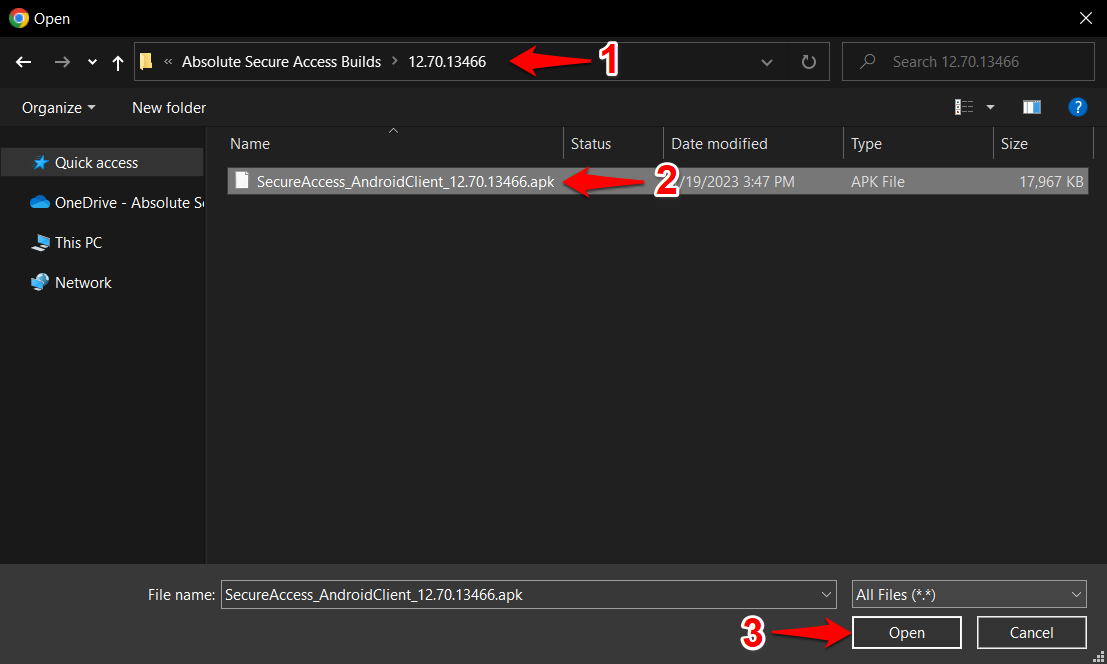Select Quick access in sidebar
Image resolution: width=1107 pixels, height=664 pixels.
tap(102, 162)
